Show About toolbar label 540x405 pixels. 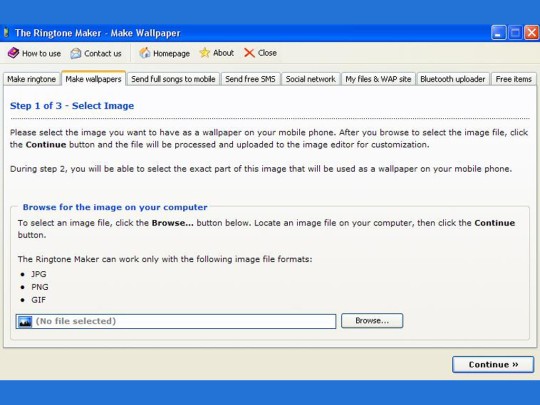tap(224, 53)
